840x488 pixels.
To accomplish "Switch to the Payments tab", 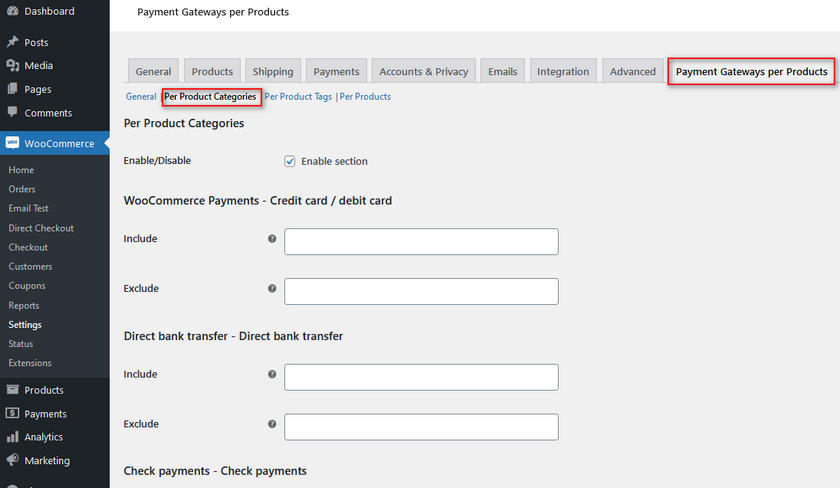I will (336, 71).
